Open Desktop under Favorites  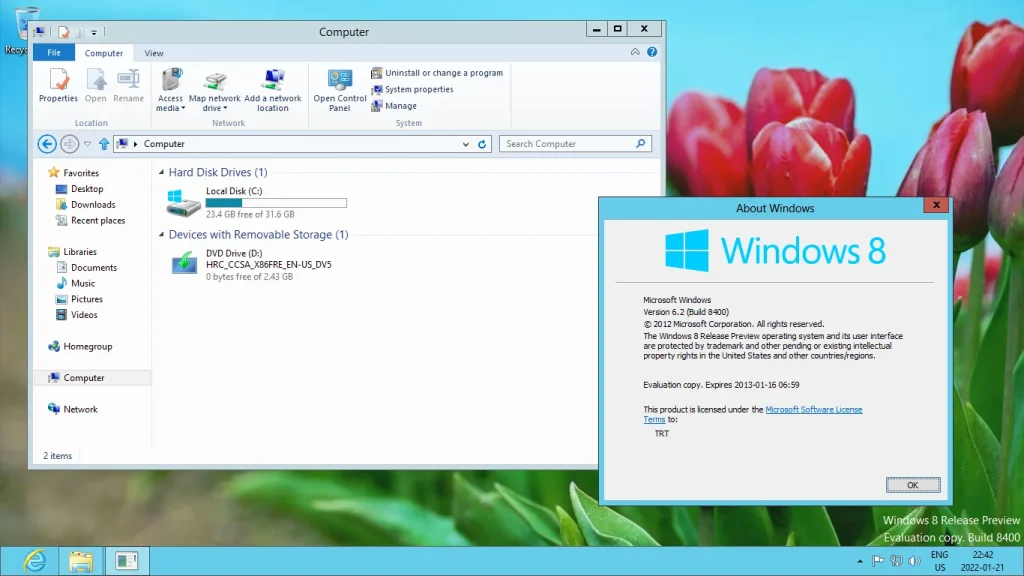tap(80, 189)
